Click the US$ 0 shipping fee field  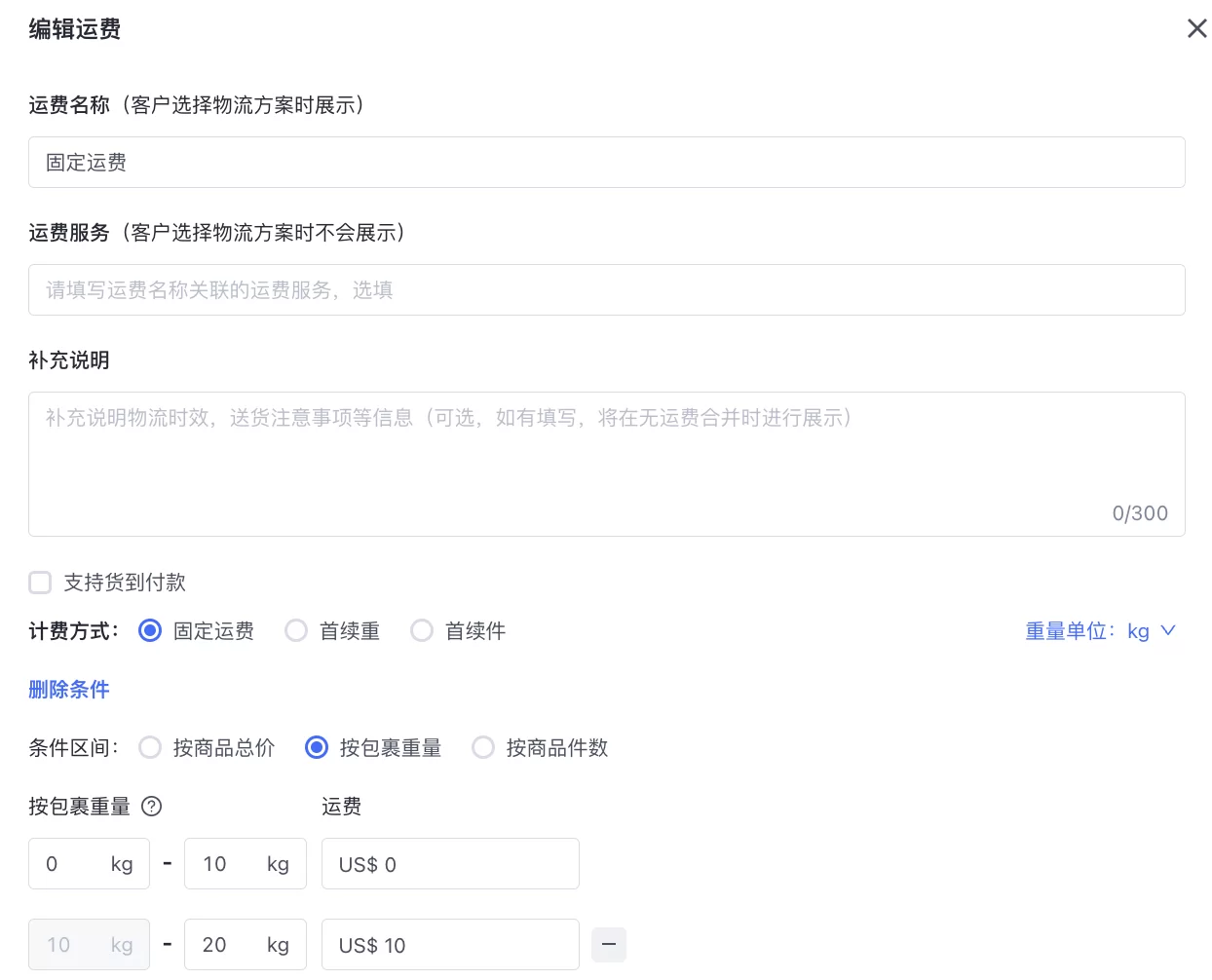450,863
